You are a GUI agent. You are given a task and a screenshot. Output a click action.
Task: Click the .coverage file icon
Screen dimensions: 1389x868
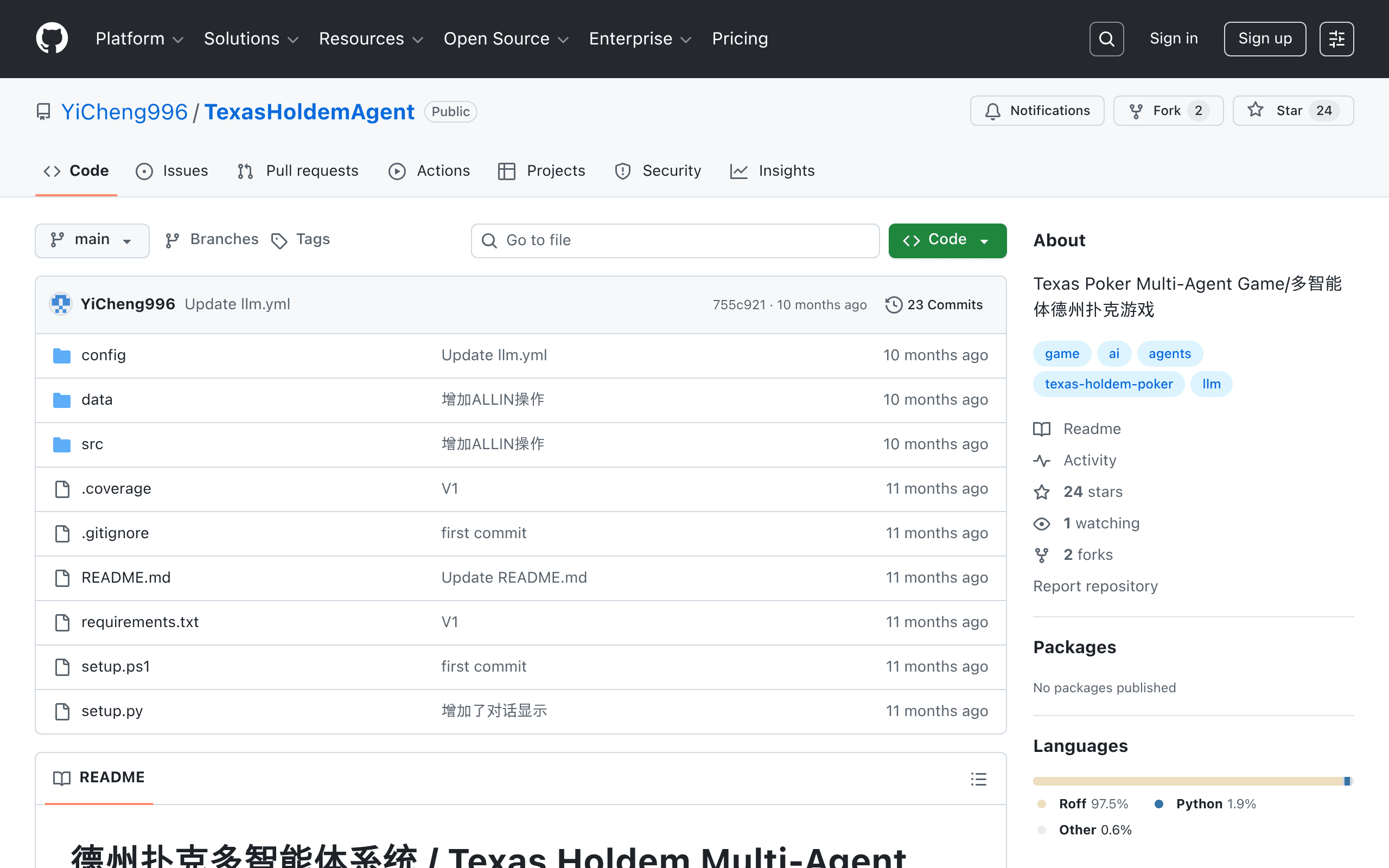[62, 489]
